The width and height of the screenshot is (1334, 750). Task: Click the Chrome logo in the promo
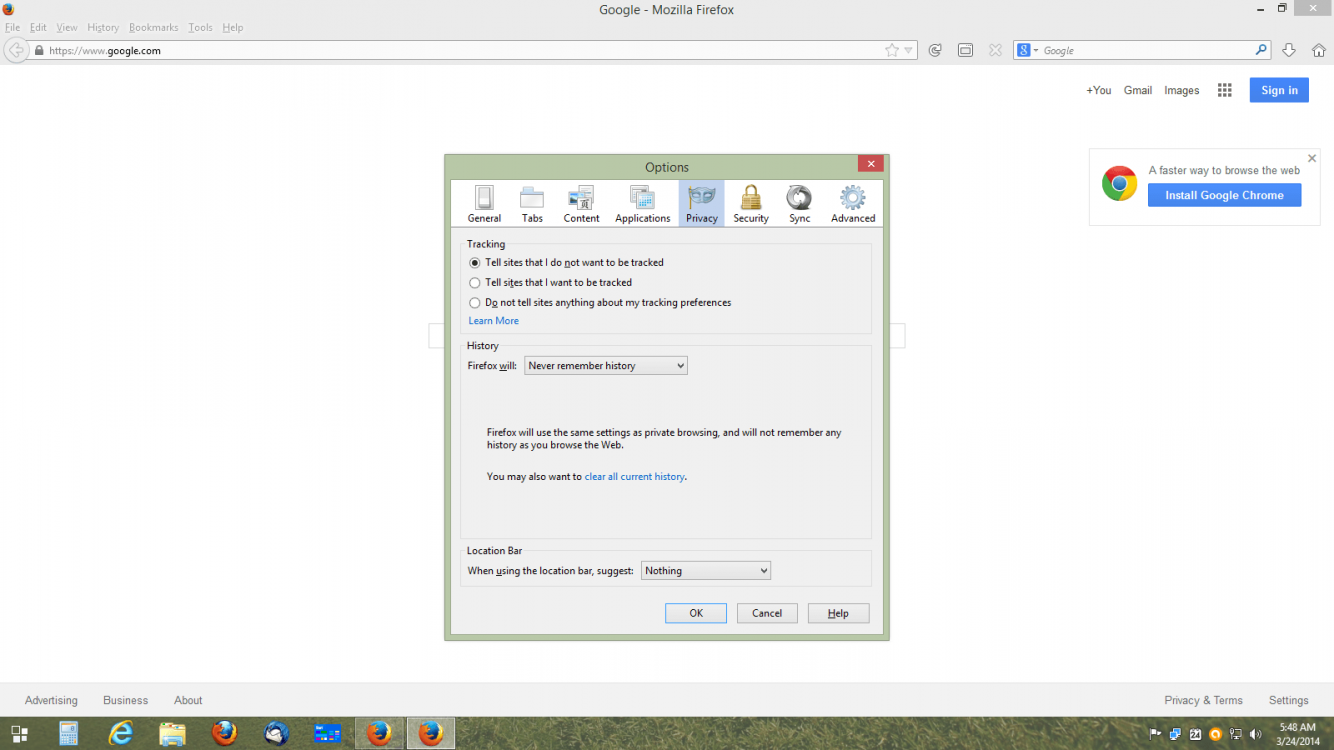[x=1119, y=184]
